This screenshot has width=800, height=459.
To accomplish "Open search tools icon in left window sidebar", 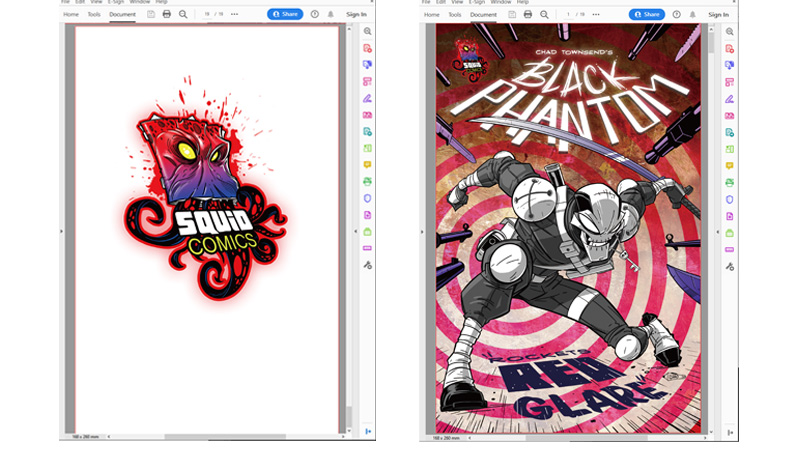I will pyautogui.click(x=367, y=31).
